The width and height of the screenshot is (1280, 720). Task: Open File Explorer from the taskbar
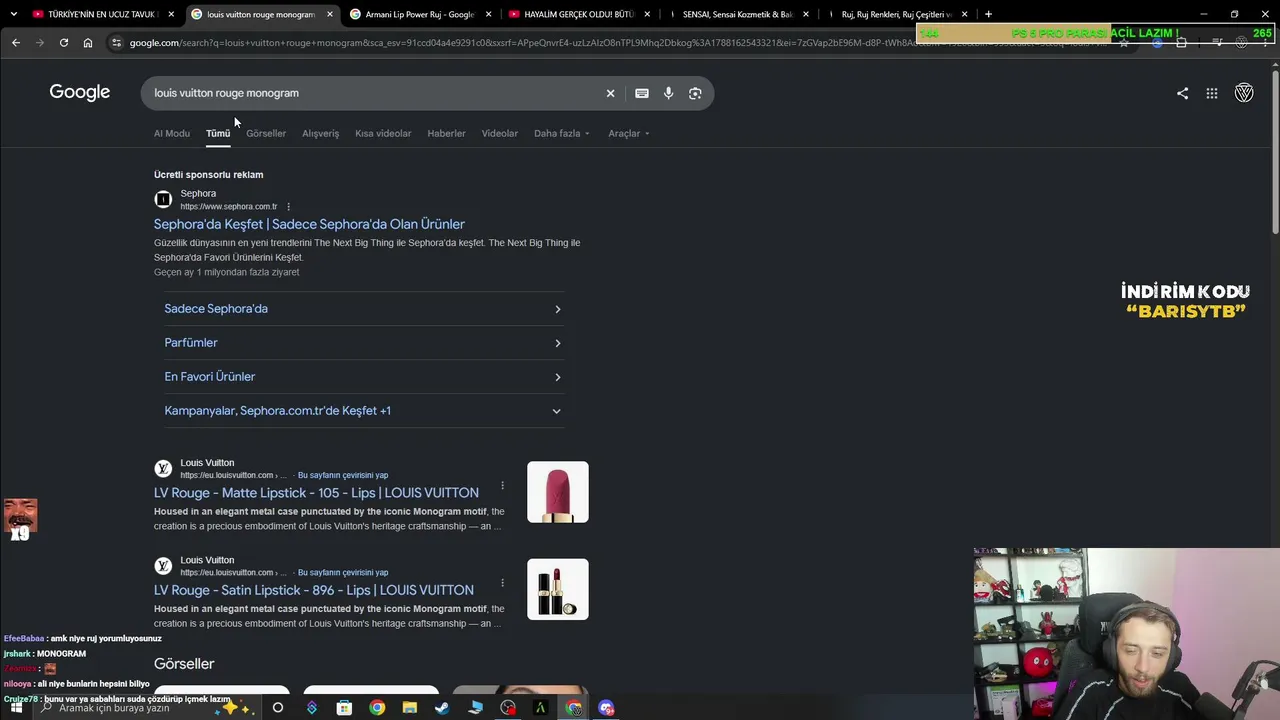tap(409, 708)
